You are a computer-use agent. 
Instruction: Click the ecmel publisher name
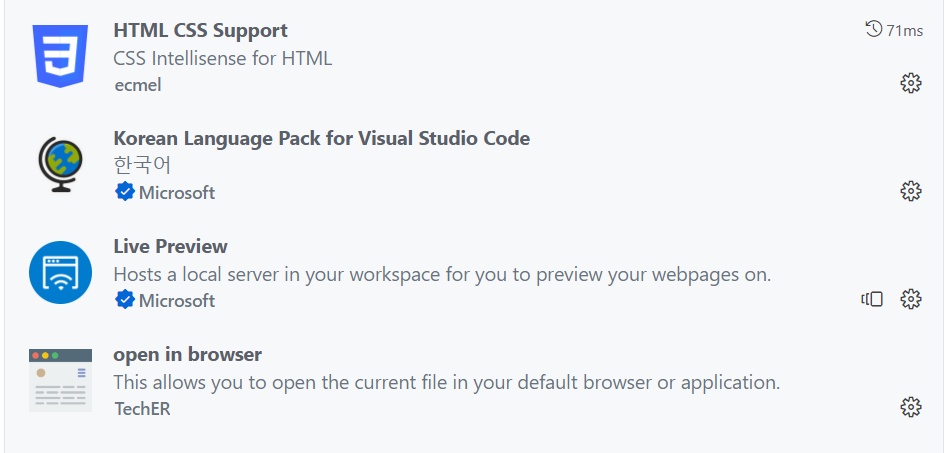(x=138, y=85)
